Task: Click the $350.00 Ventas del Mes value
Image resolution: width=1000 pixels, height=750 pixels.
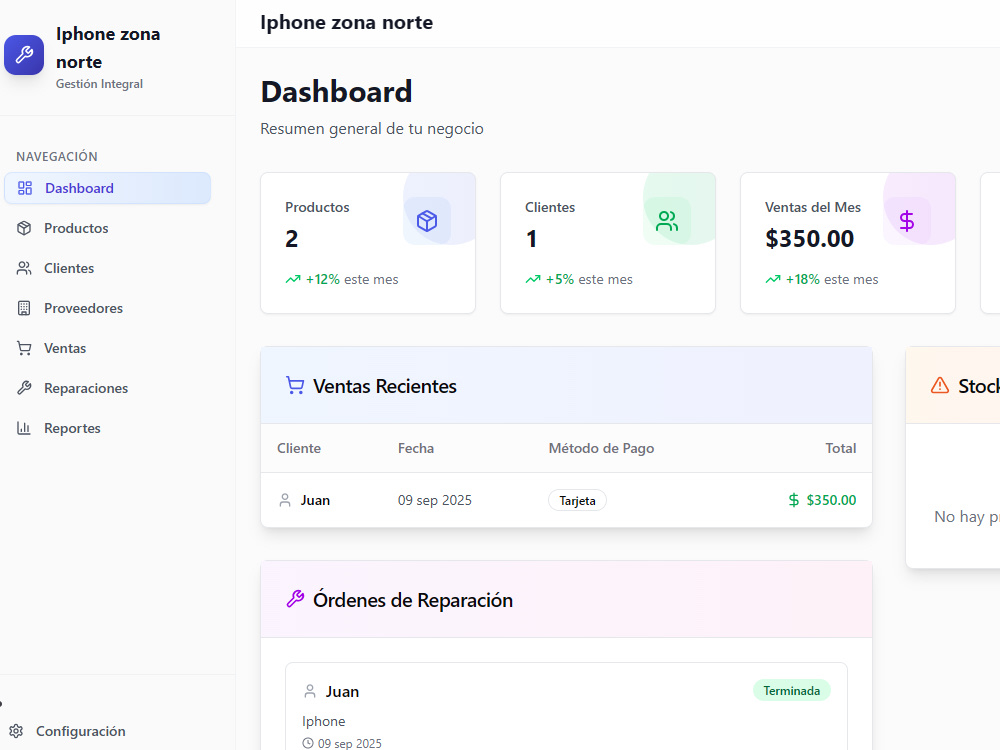Action: (809, 239)
